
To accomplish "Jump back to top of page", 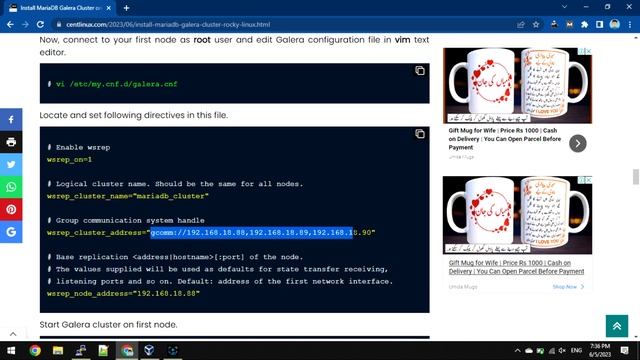I will click(x=617, y=326).
